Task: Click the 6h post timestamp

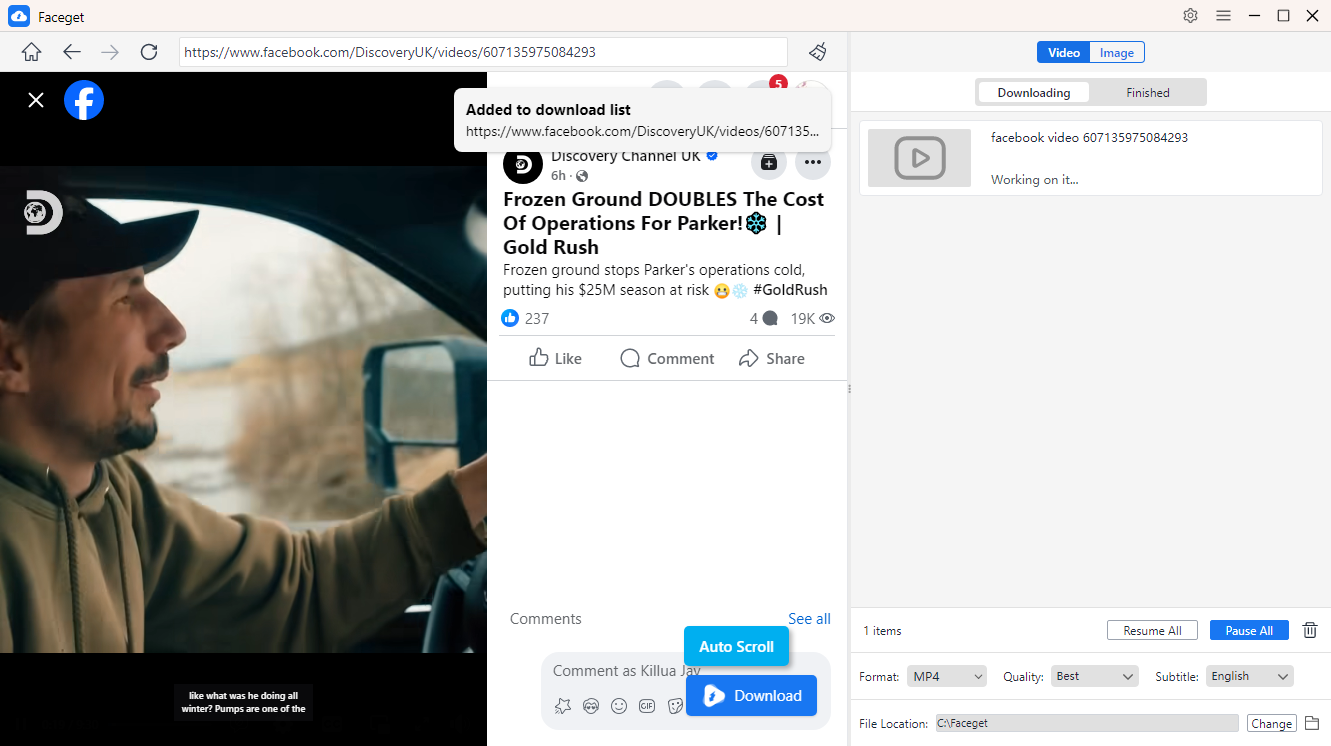Action: pyautogui.click(x=558, y=175)
